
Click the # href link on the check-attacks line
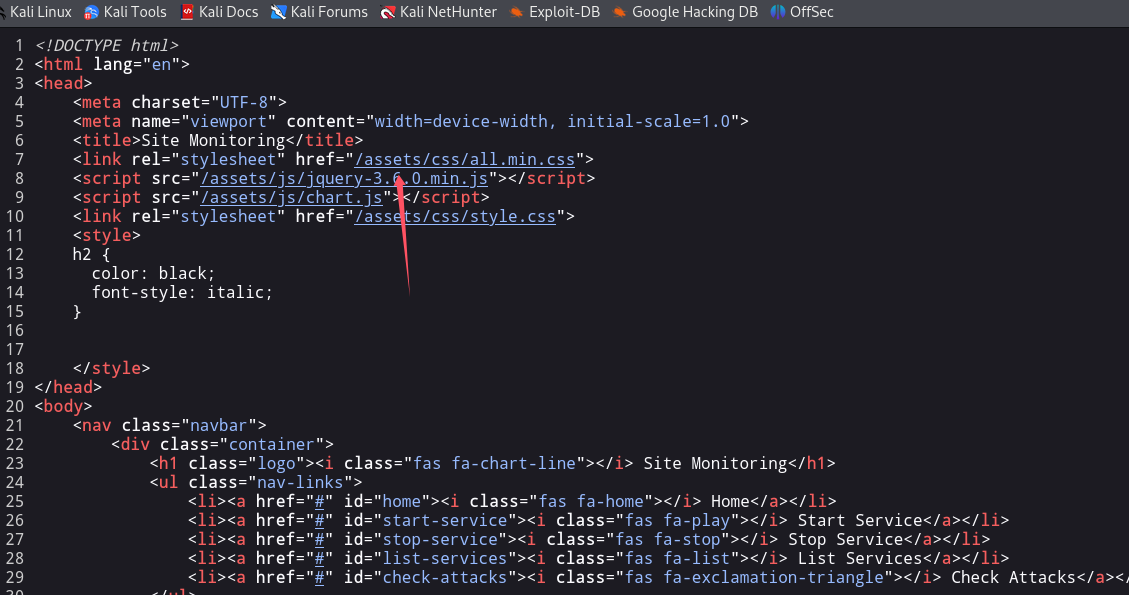pyautogui.click(x=320, y=577)
